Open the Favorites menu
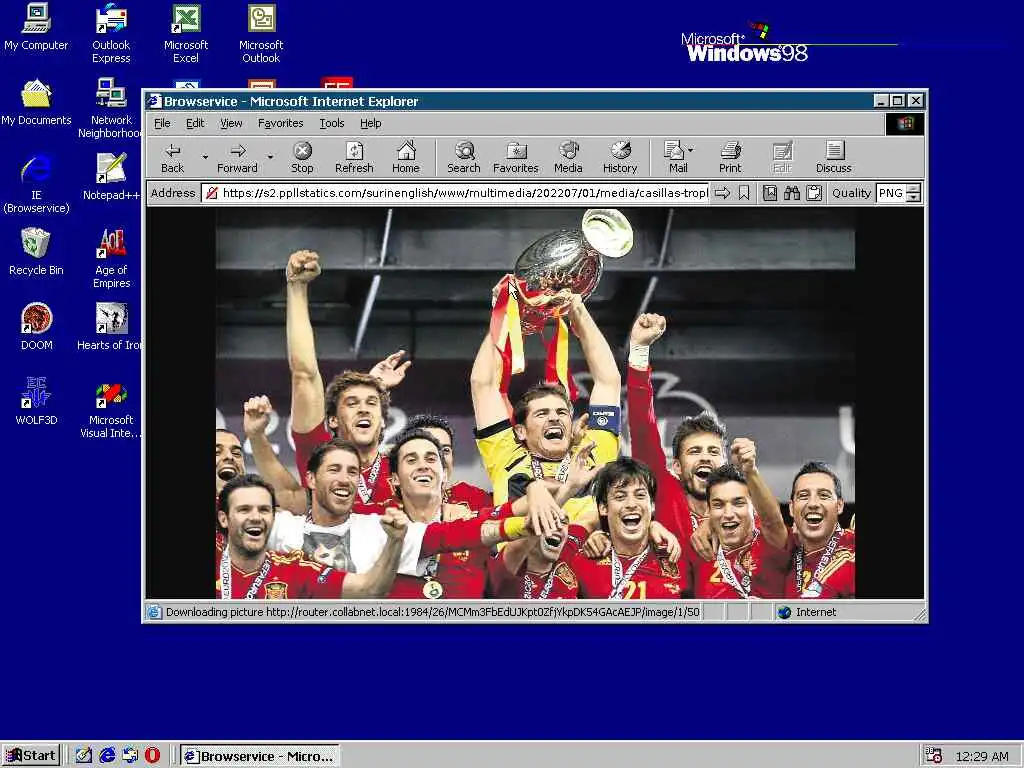 pyautogui.click(x=280, y=123)
